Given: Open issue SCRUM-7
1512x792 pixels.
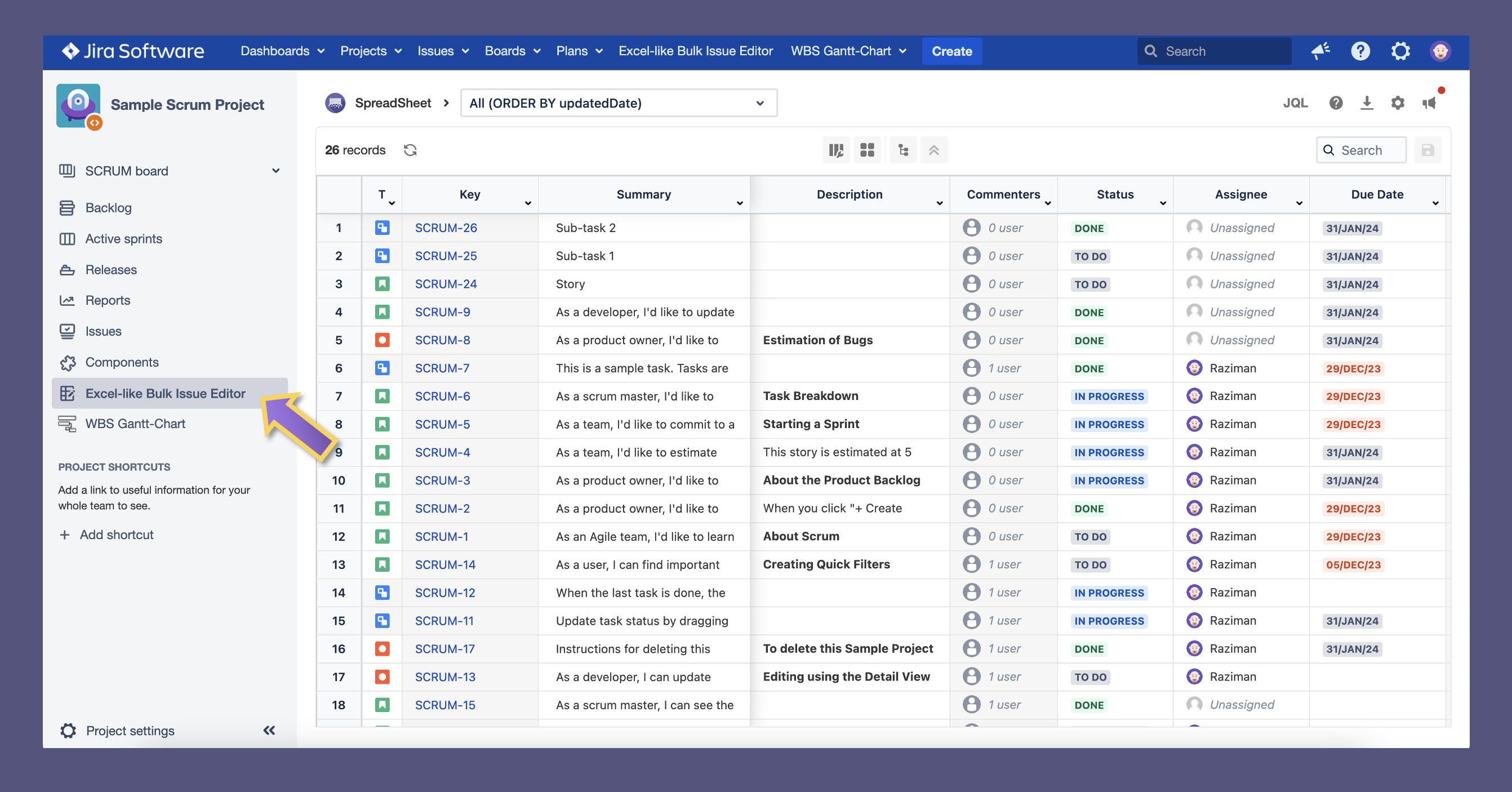Looking at the screenshot, I should (x=442, y=368).
